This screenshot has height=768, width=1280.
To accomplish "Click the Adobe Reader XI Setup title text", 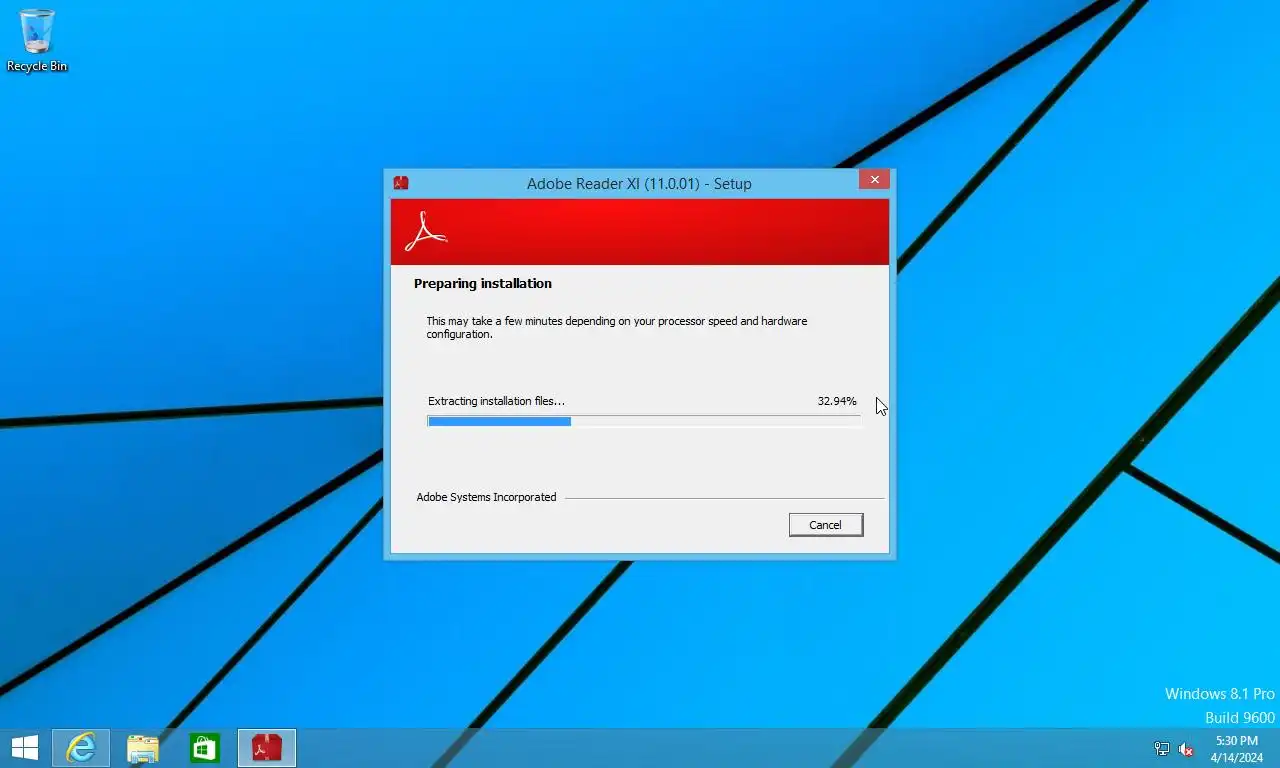I will point(639,183).
